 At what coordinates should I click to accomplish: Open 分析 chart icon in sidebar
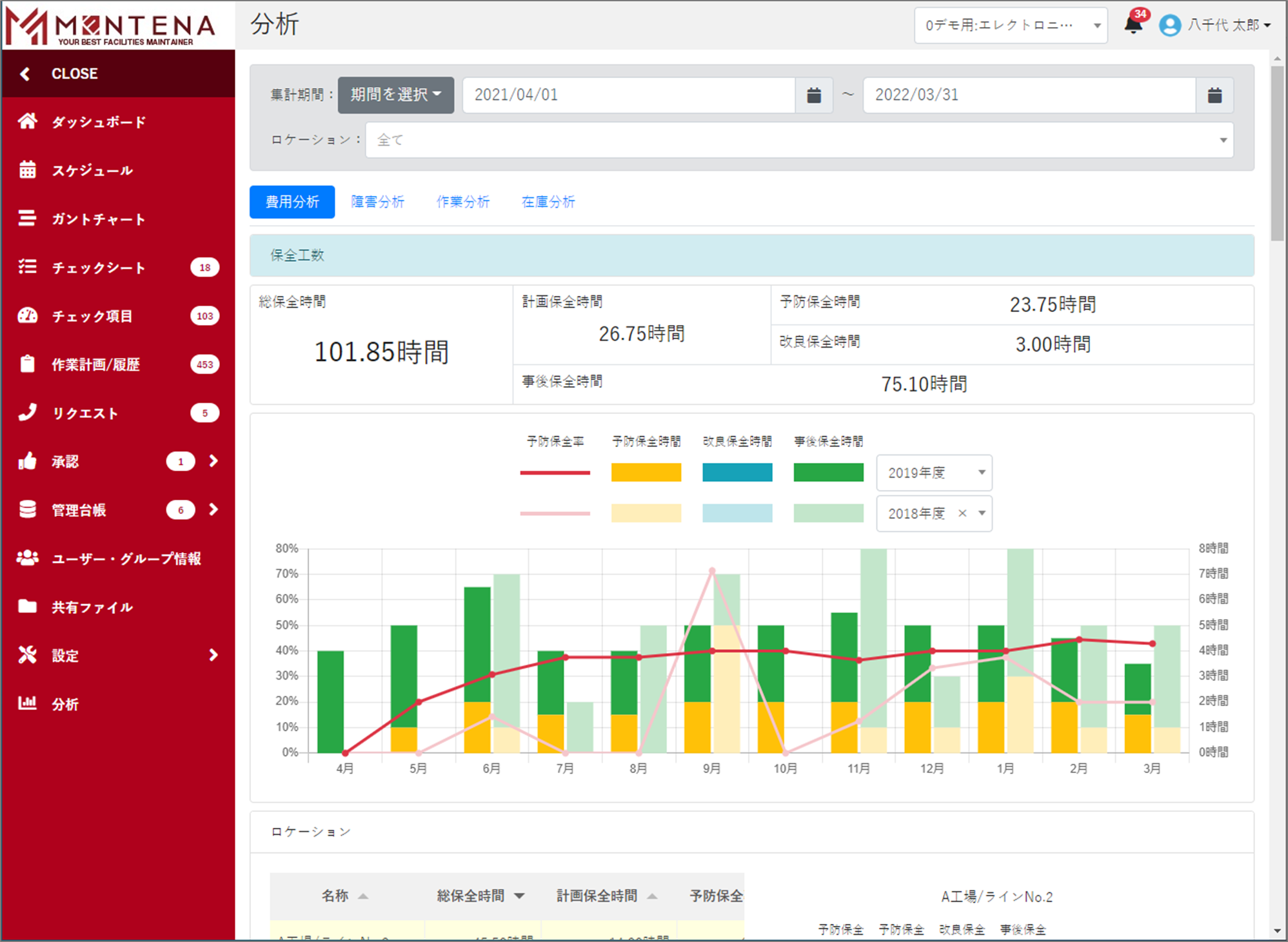(27, 703)
